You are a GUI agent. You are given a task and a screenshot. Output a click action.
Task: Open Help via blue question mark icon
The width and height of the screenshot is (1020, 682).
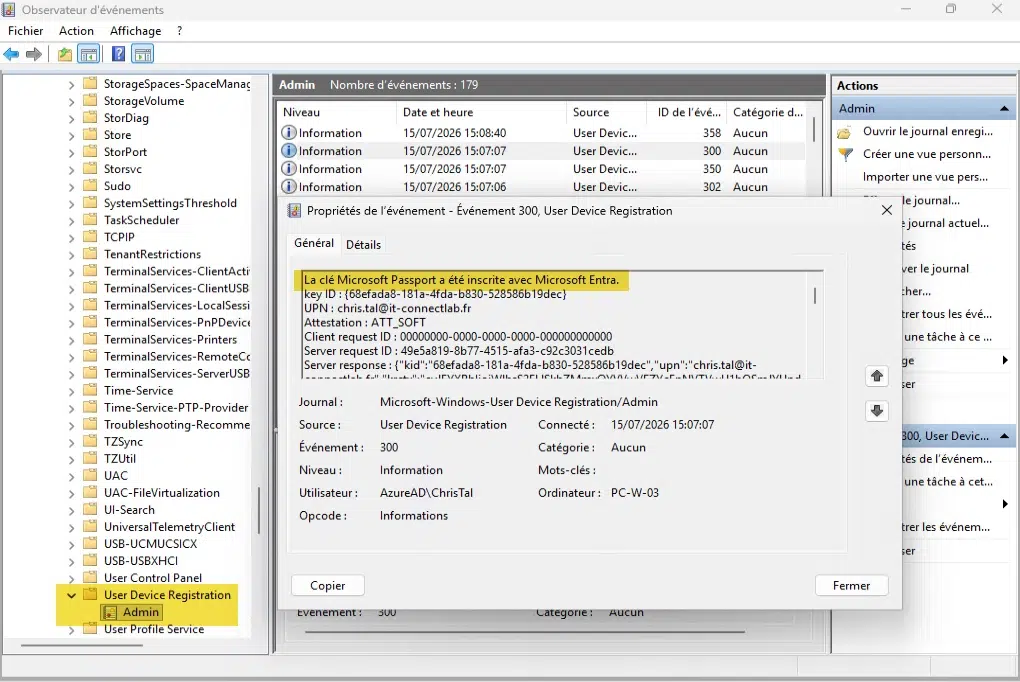[118, 54]
